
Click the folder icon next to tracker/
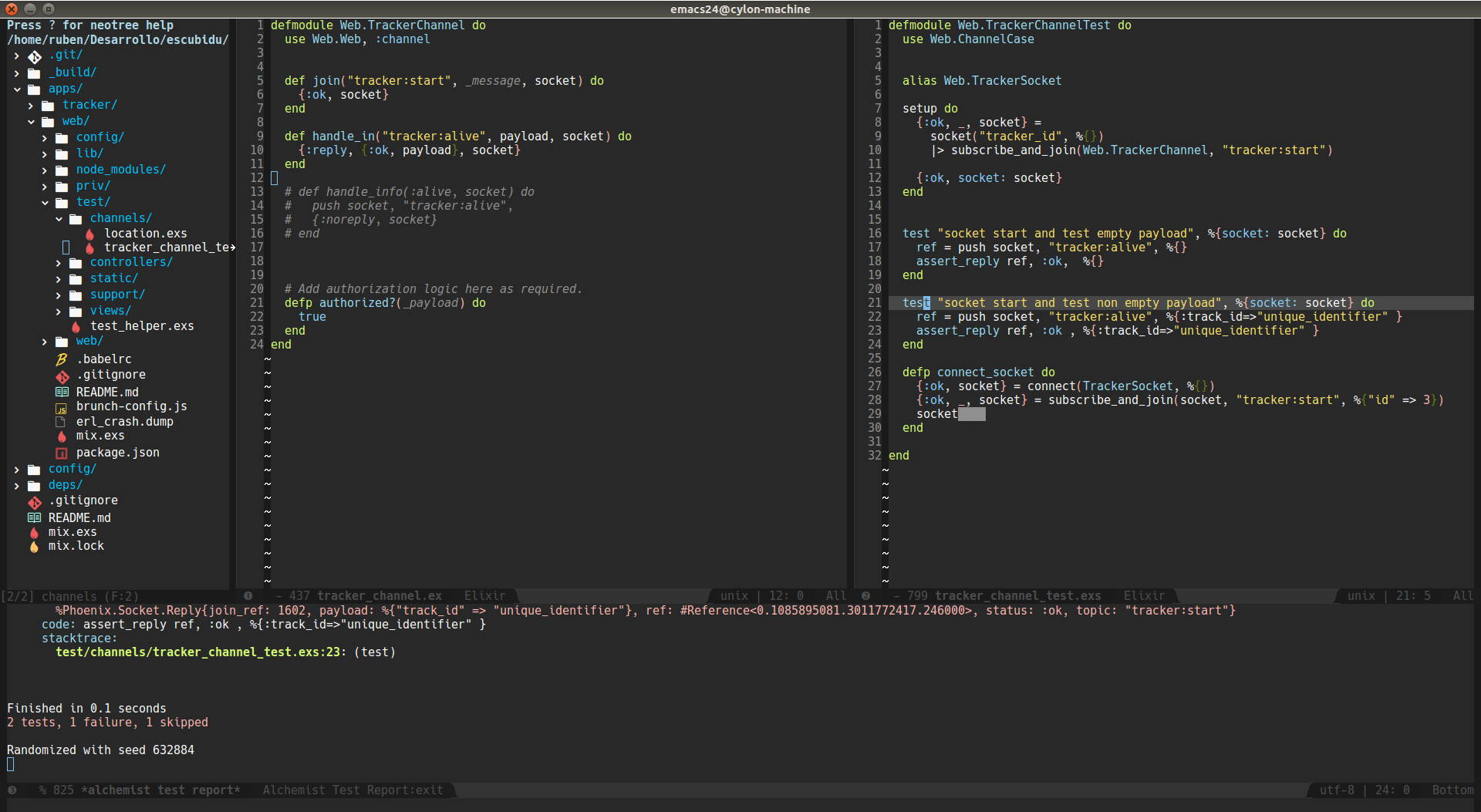(x=48, y=106)
